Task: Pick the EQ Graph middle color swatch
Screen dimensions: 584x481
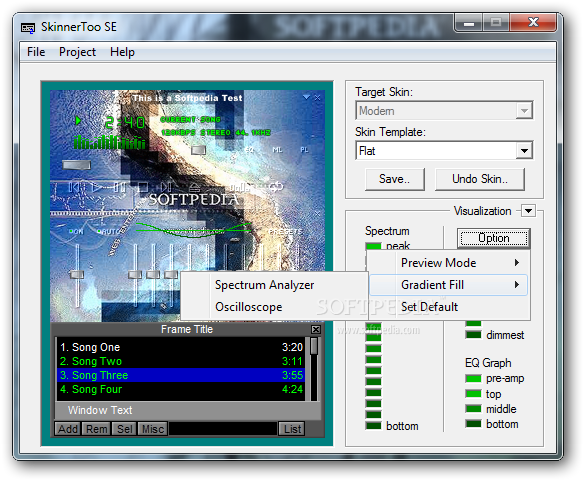Action: [x=473, y=409]
